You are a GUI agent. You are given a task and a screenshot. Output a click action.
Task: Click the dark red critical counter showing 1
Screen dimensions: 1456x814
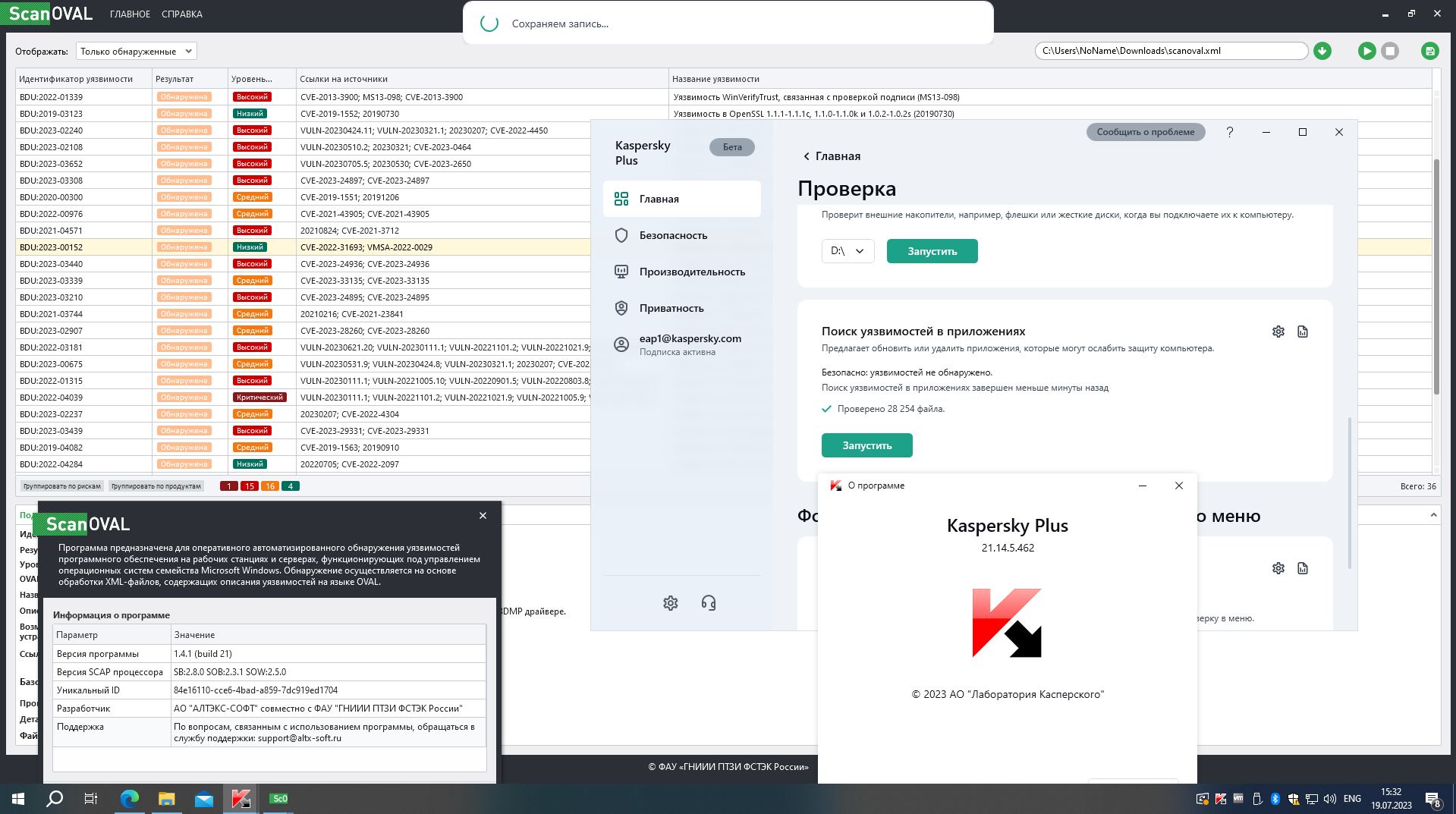point(229,486)
